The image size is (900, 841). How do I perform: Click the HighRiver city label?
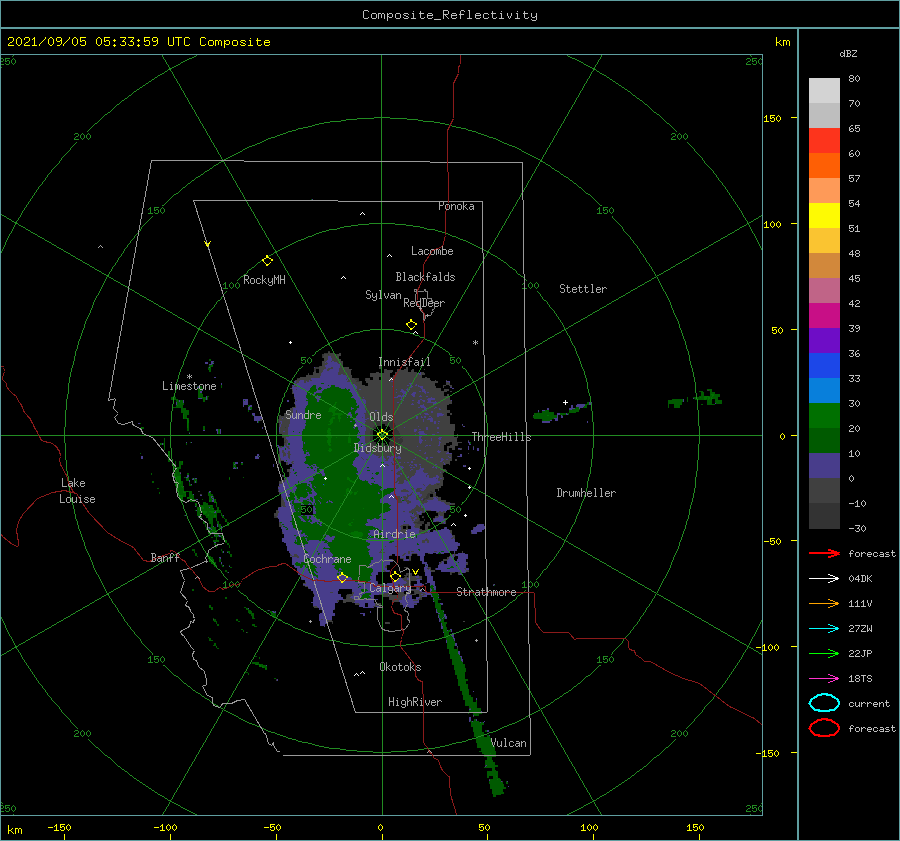click(x=415, y=702)
